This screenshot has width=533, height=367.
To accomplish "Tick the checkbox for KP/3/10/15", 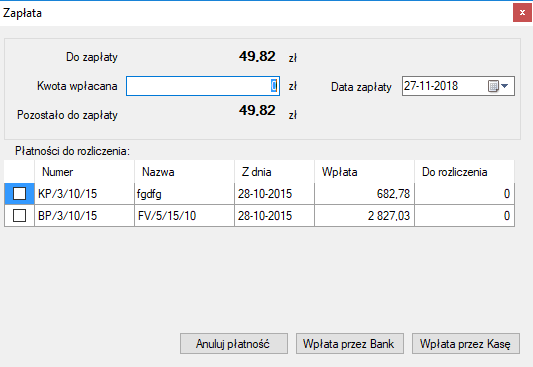I will click(x=19, y=194).
